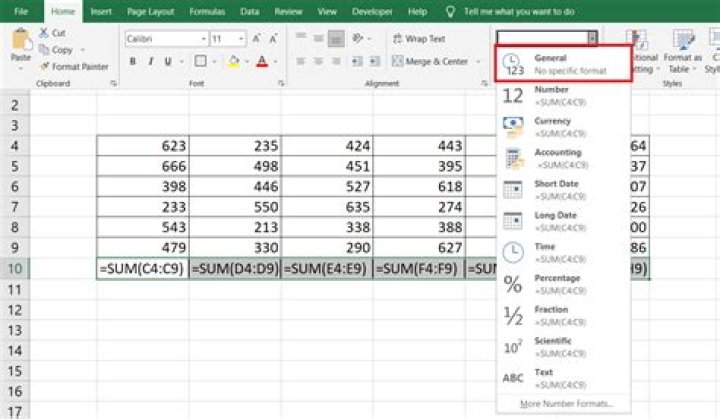The height and width of the screenshot is (419, 720).
Task: Open Clipboard group dialog launcher
Action: click(x=113, y=83)
